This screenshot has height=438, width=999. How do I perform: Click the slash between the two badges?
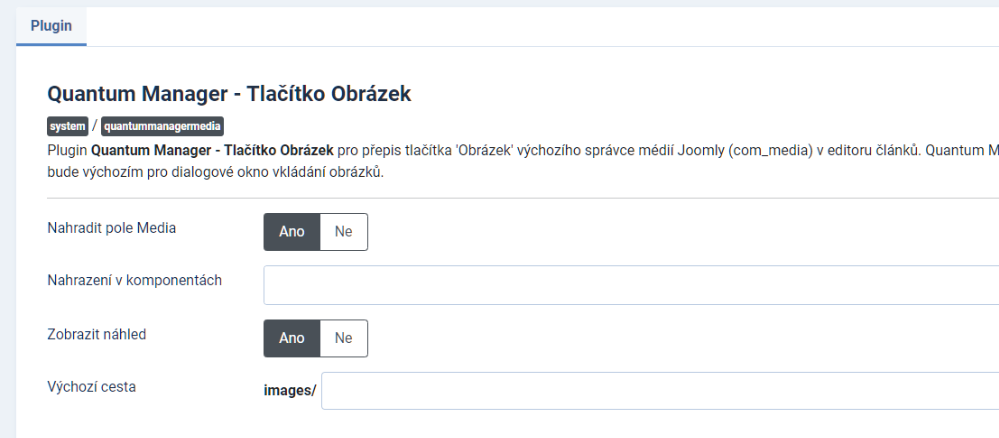(95, 127)
